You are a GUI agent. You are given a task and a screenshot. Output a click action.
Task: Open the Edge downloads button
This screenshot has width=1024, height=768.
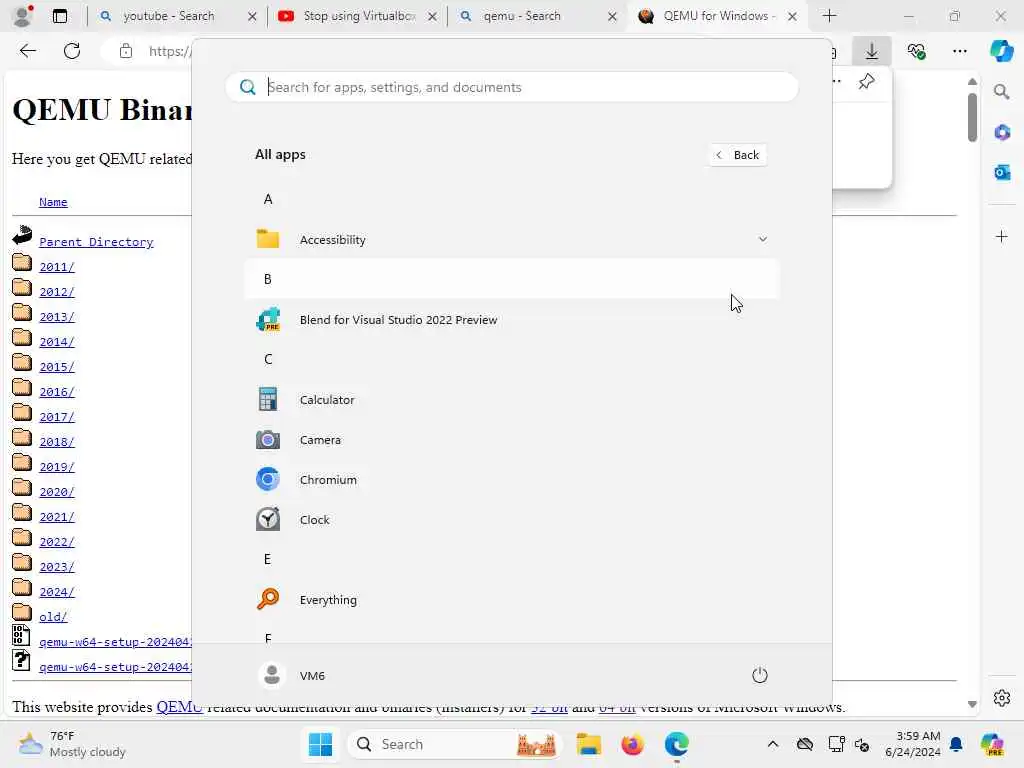[871, 51]
